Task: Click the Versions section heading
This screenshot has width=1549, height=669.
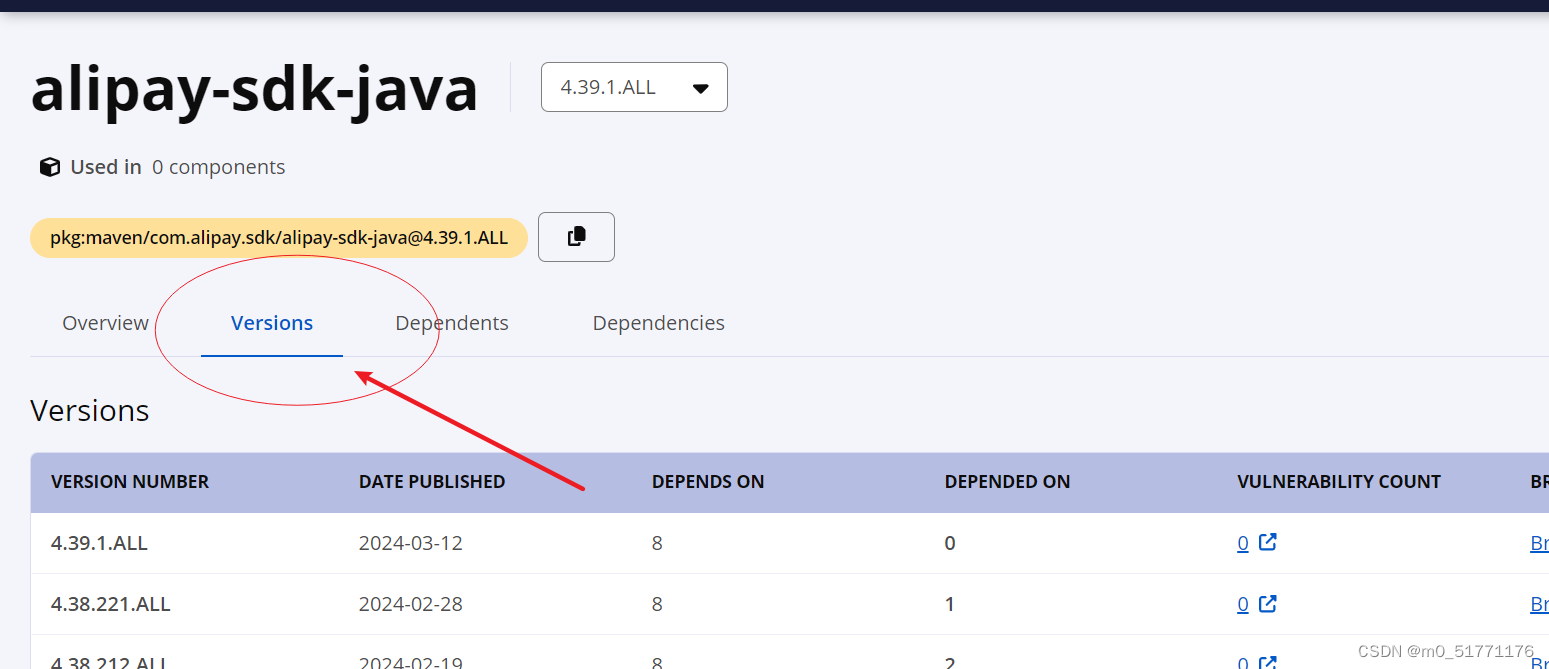Action: click(90, 411)
